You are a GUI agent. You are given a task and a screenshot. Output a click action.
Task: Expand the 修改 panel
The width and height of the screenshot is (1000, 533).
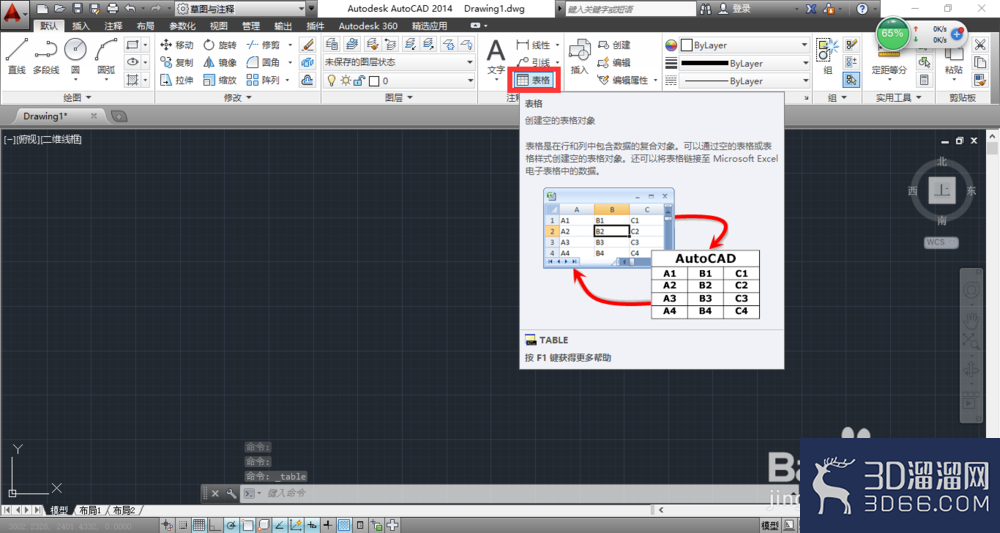click(238, 98)
